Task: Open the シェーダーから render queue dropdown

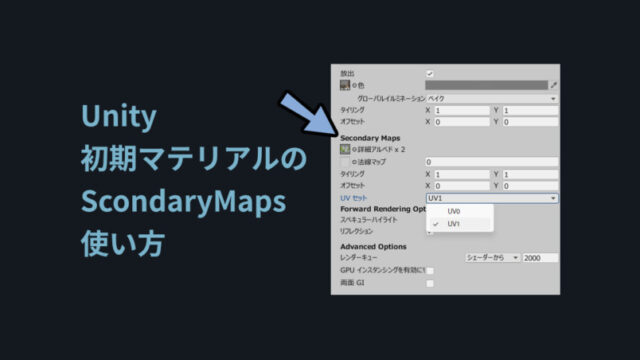Action: (492, 258)
